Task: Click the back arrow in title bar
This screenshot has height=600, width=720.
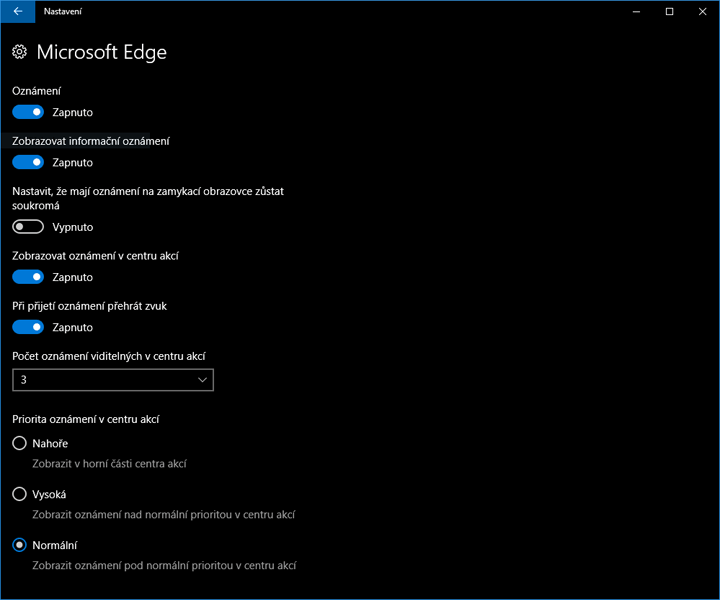Action: [17, 11]
